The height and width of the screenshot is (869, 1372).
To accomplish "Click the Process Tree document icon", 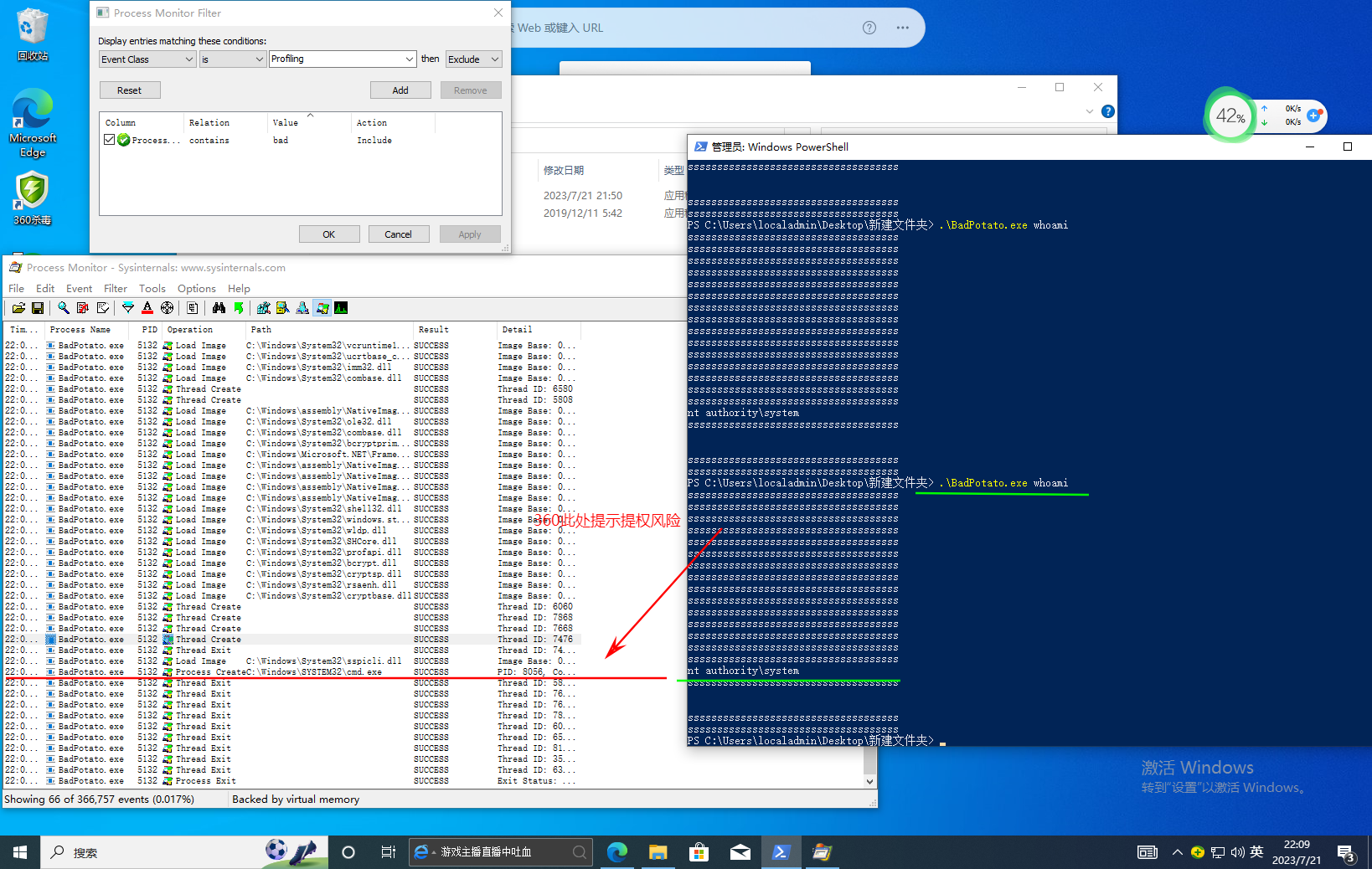I will tap(193, 308).
